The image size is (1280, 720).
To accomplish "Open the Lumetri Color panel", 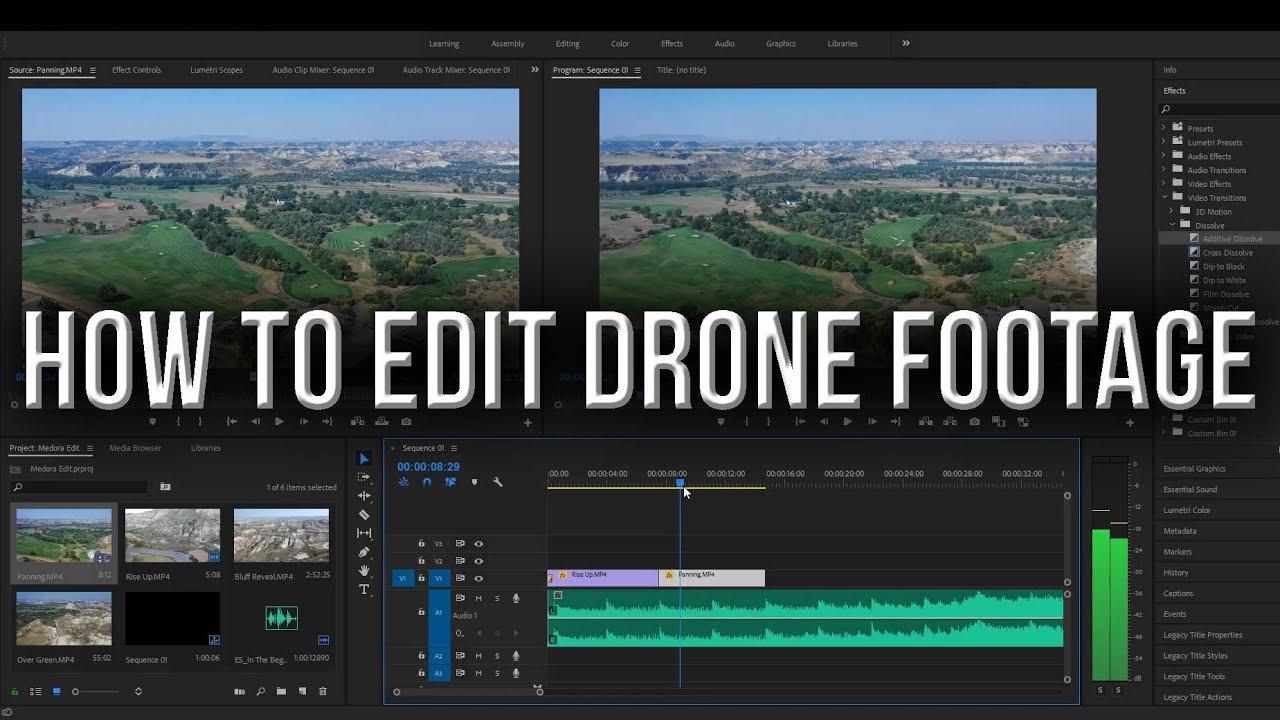I will point(1187,510).
